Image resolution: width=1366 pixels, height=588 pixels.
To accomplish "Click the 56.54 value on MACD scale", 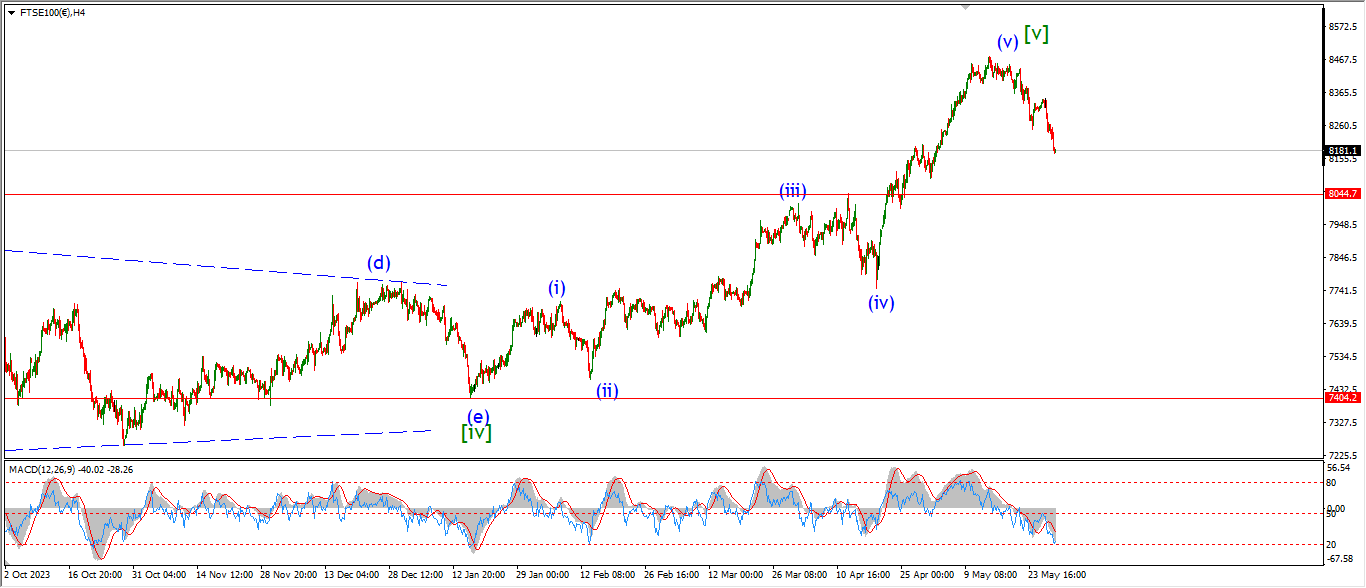I will (1339, 467).
